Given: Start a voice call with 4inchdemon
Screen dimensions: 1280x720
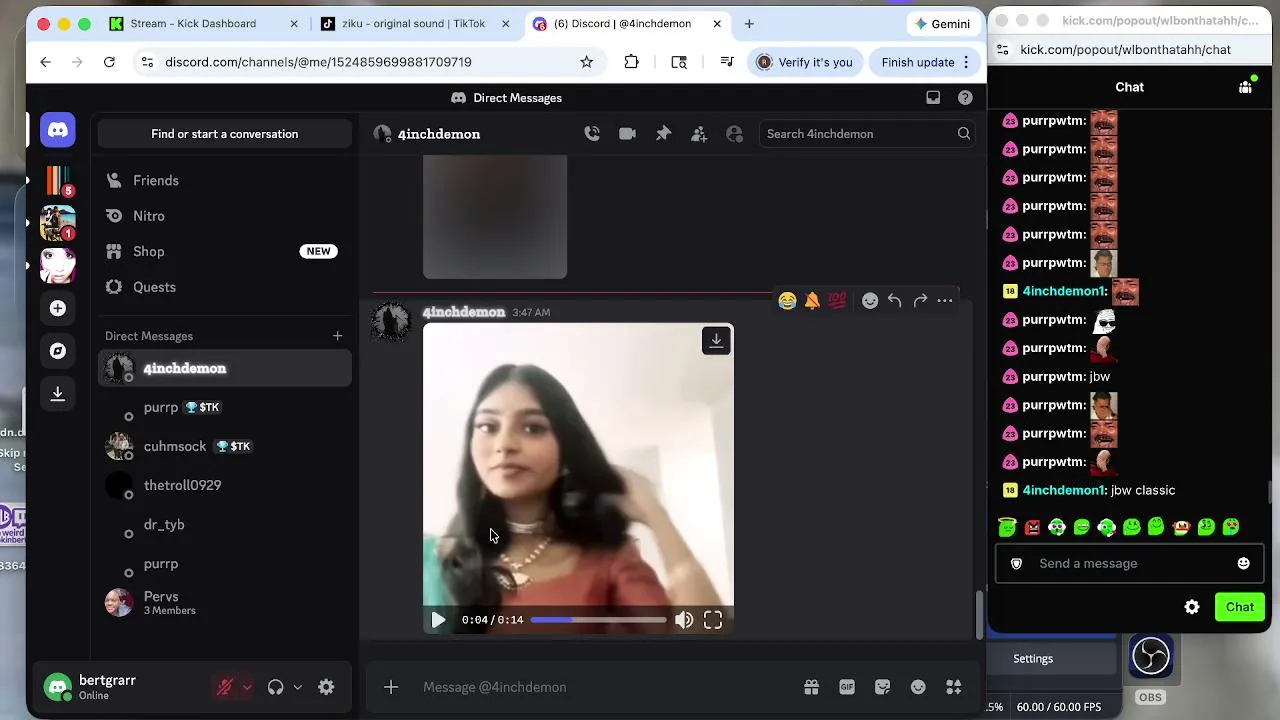Looking at the screenshot, I should [592, 134].
